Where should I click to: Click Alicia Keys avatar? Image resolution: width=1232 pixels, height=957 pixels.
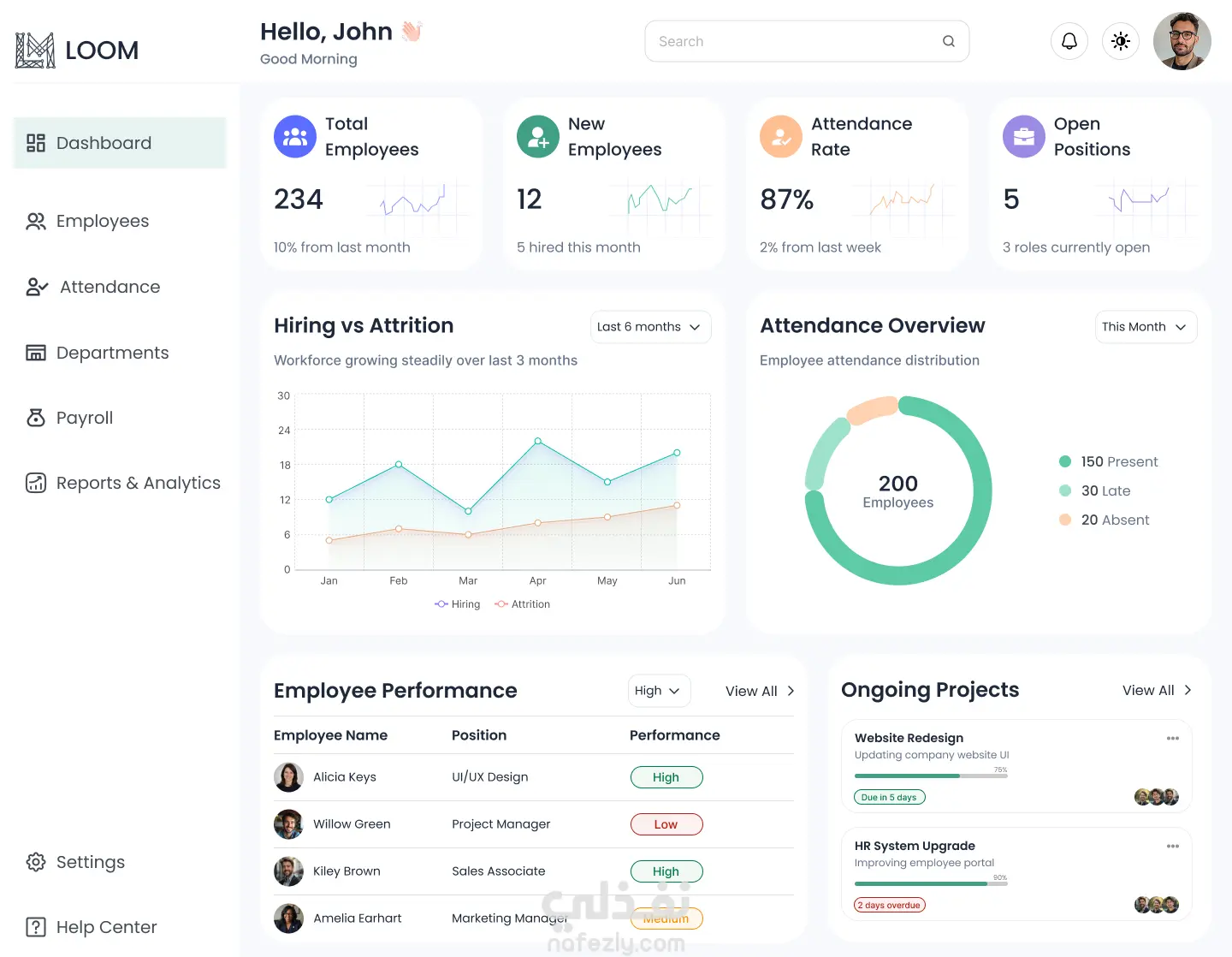288,777
